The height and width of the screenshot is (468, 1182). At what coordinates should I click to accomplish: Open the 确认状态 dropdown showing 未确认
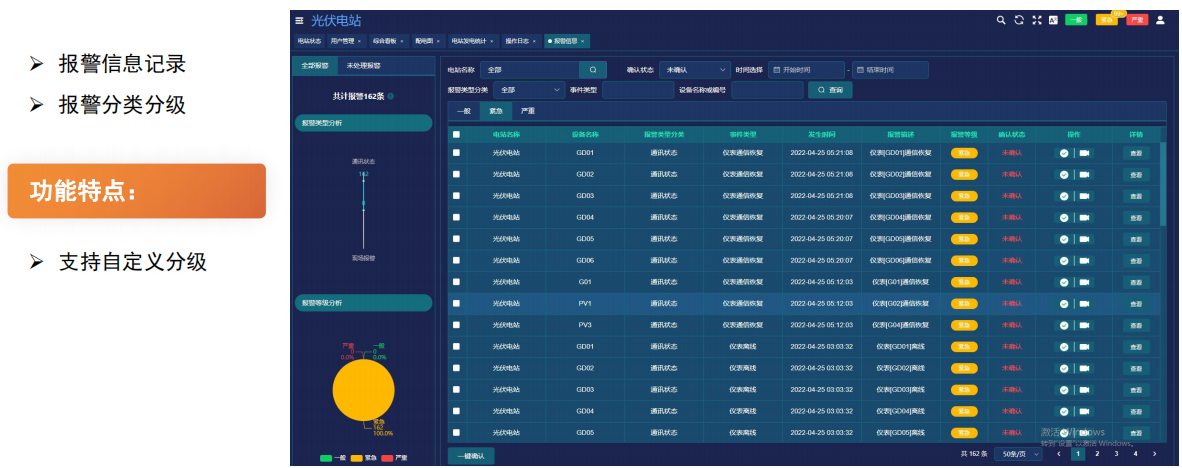694,70
